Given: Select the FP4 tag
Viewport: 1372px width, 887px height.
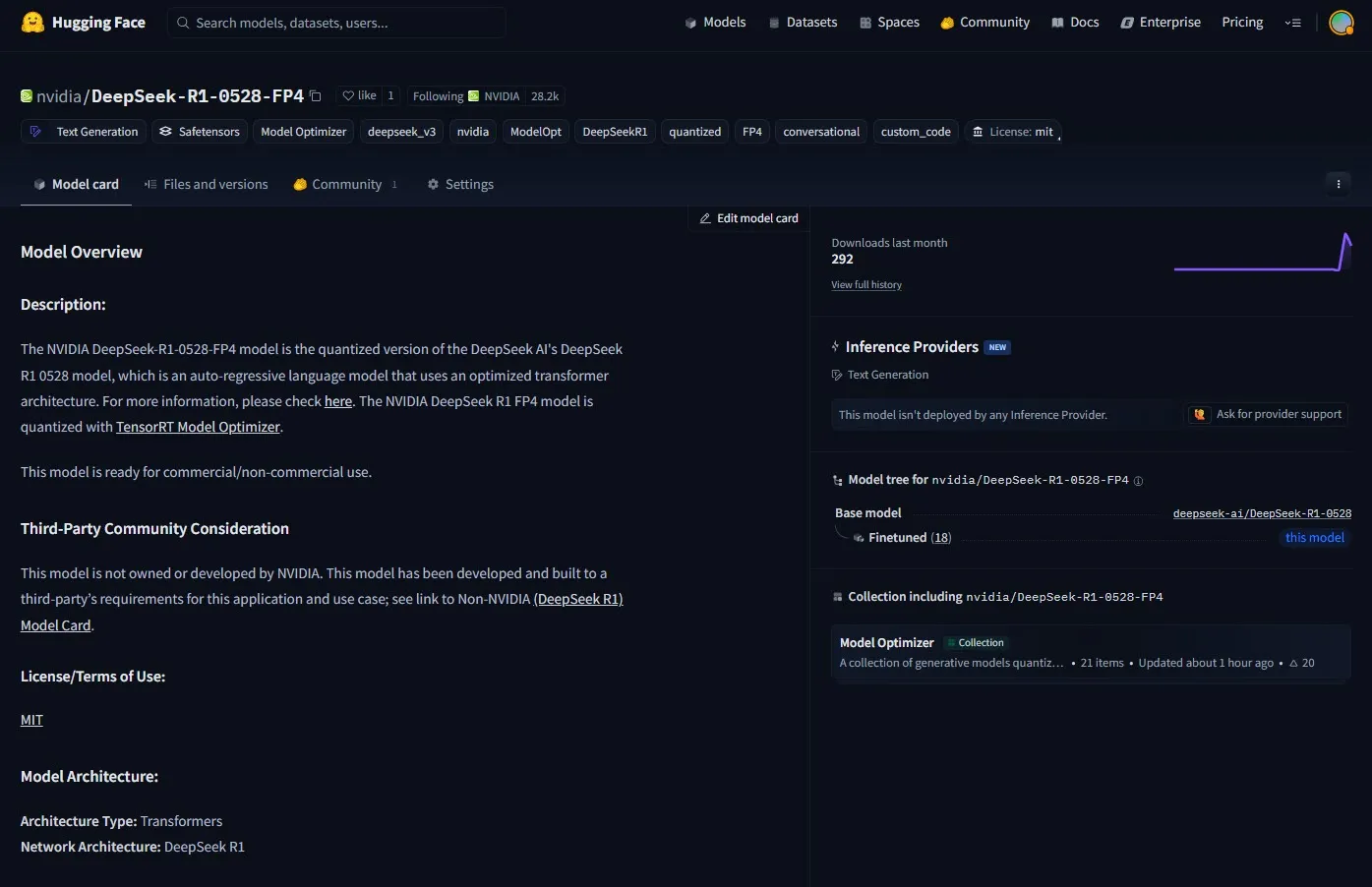Looking at the screenshot, I should 752,132.
